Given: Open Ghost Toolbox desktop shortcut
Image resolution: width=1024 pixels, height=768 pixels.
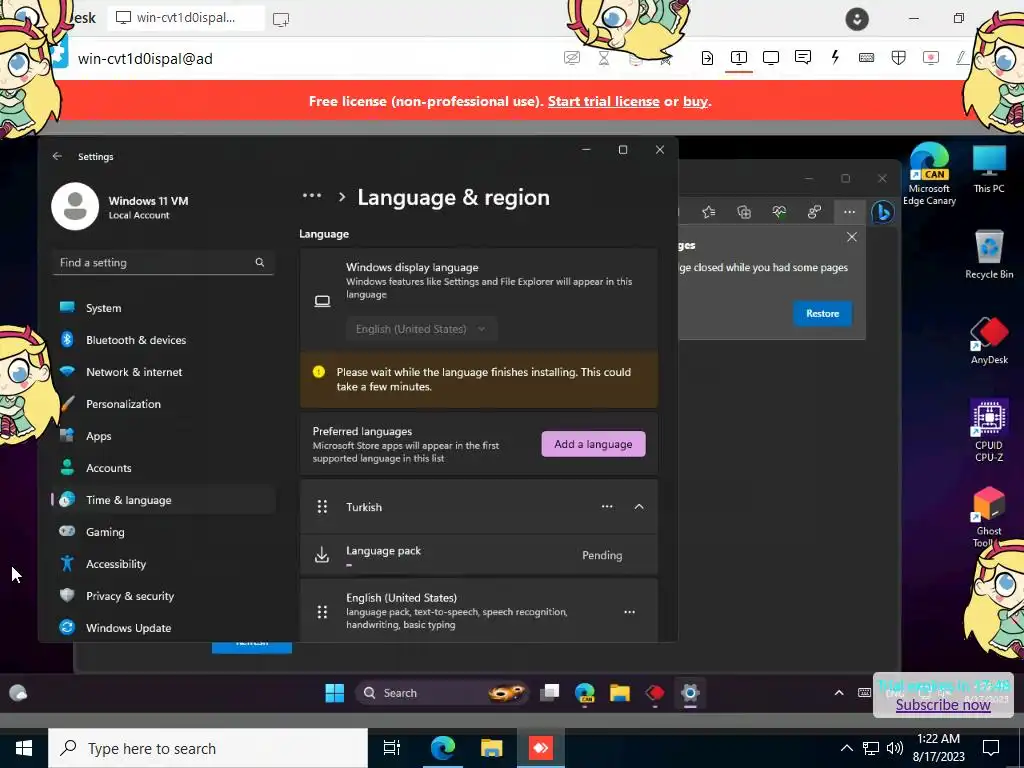Looking at the screenshot, I should point(989,517).
